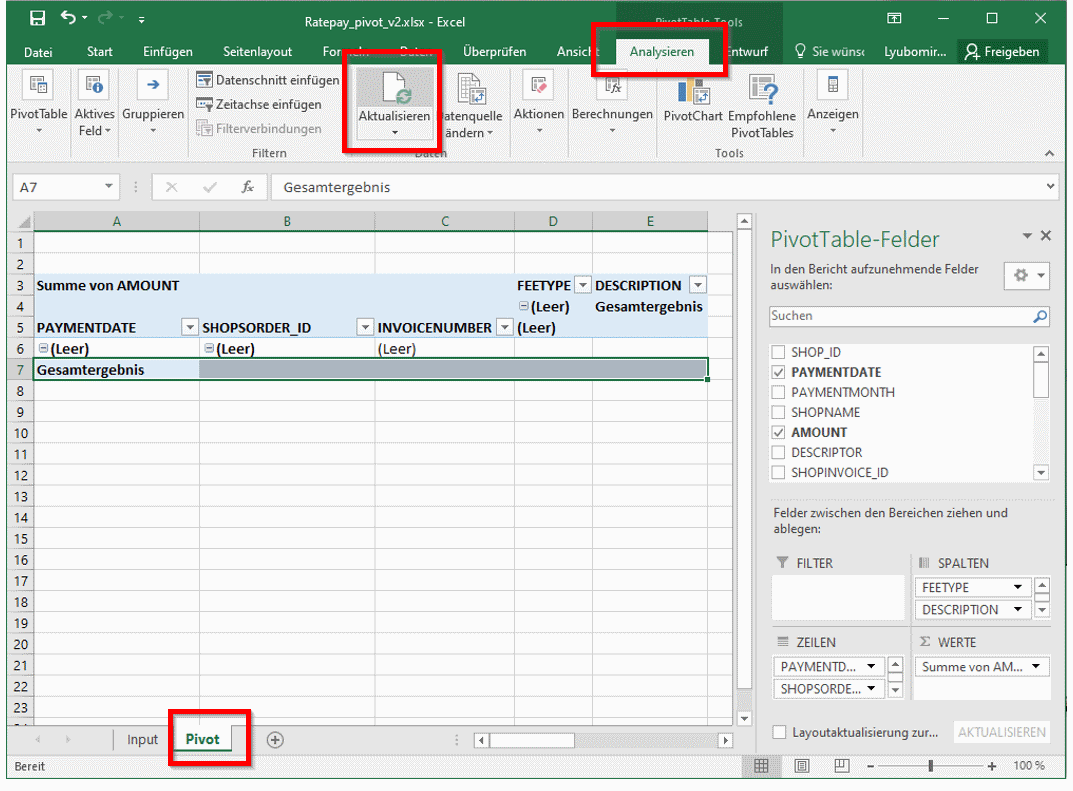Switch to the Input sheet tab
The height and width of the screenshot is (791, 1073).
pos(142,740)
